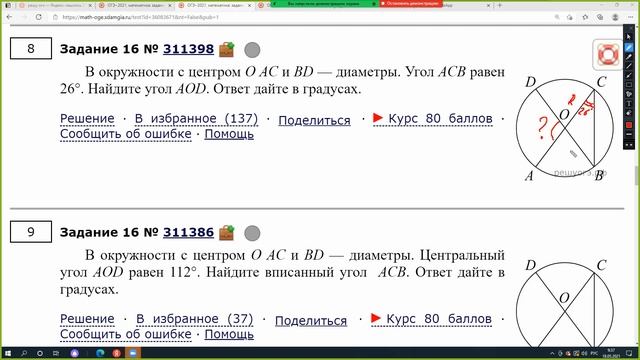The height and width of the screenshot is (360, 640).
Task: Open Yandex browser icon on taskbar
Action: 117,353
